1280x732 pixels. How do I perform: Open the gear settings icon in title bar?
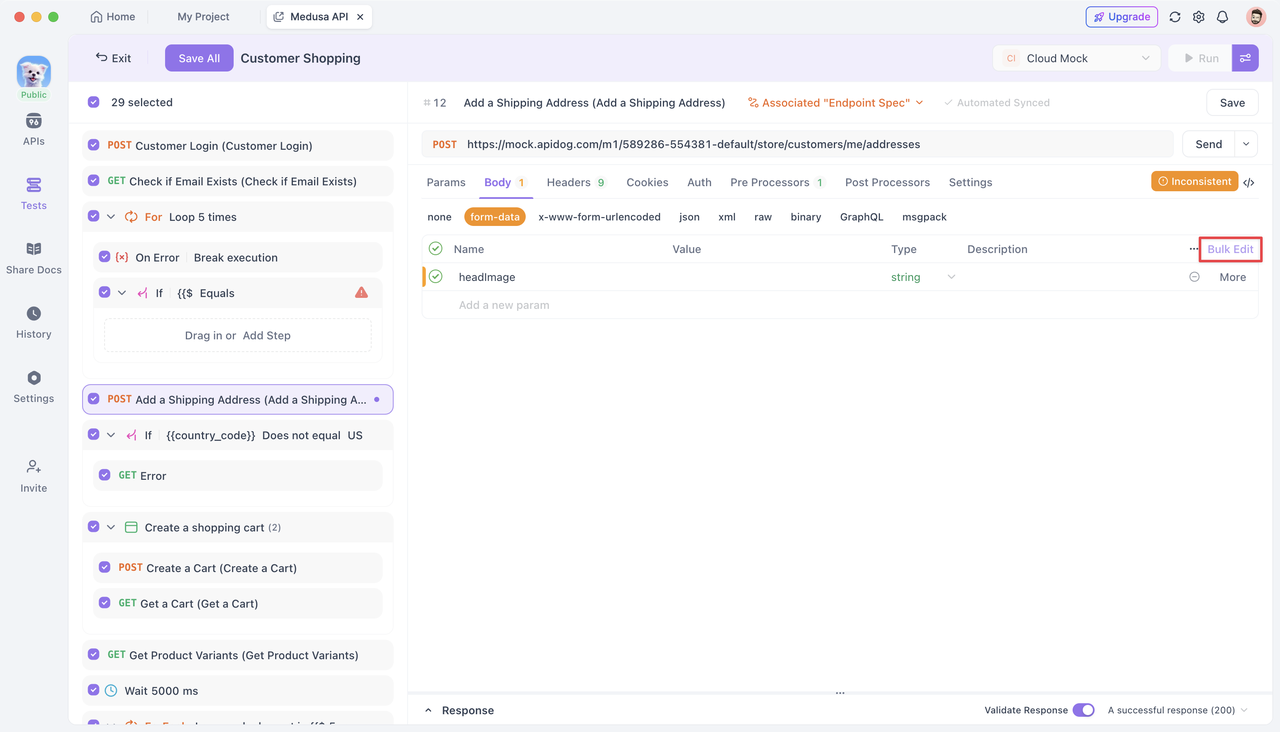click(x=1199, y=17)
